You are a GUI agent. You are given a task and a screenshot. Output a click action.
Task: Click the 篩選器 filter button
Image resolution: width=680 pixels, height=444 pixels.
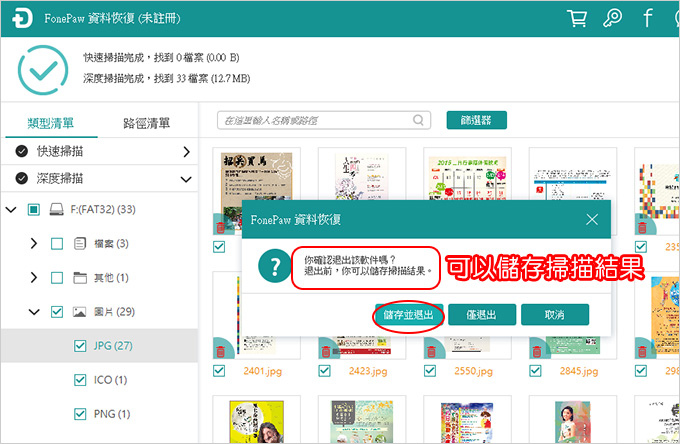477,120
